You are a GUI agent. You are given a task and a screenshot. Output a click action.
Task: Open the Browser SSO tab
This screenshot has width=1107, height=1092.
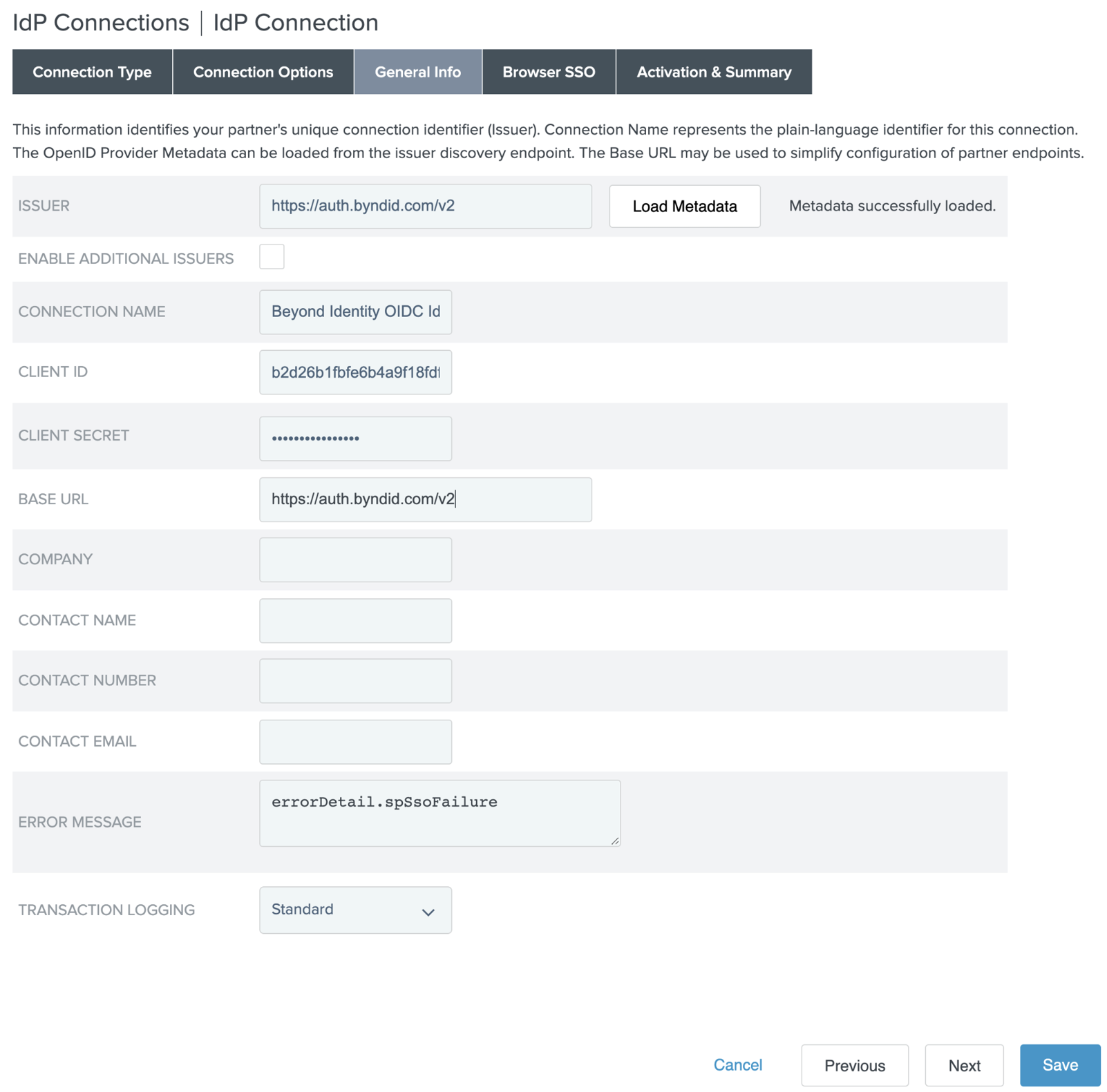[548, 72]
